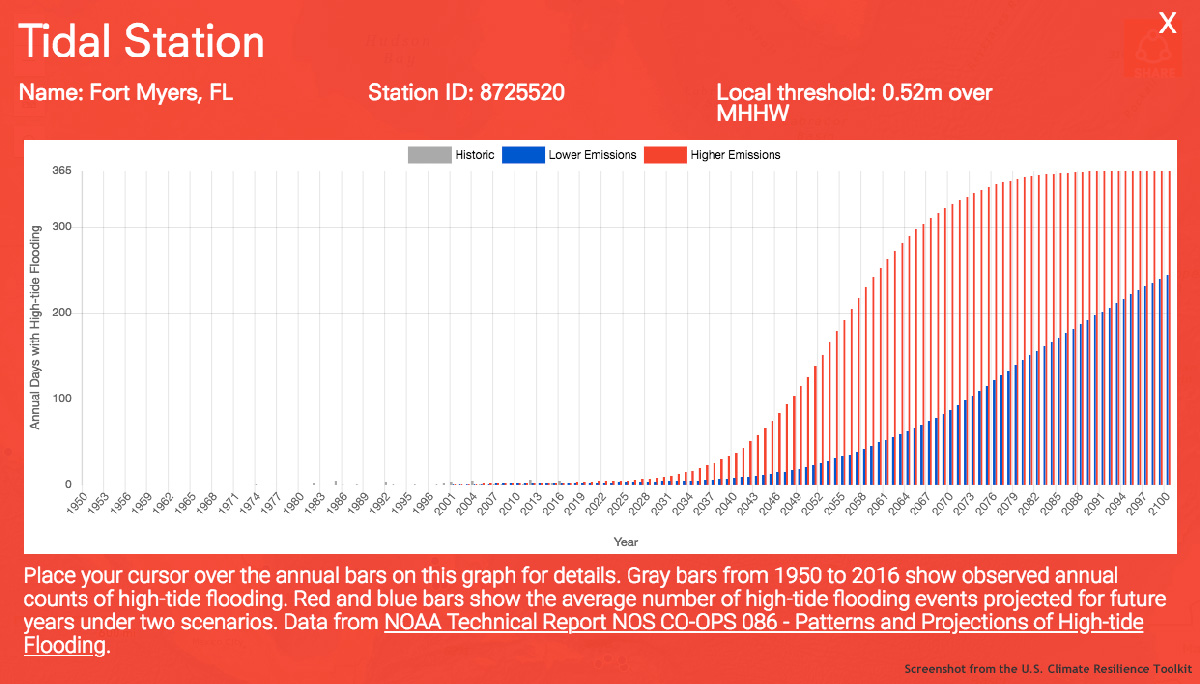
Task: Click the 'Year' axis title below the chart
Action: tap(626, 542)
